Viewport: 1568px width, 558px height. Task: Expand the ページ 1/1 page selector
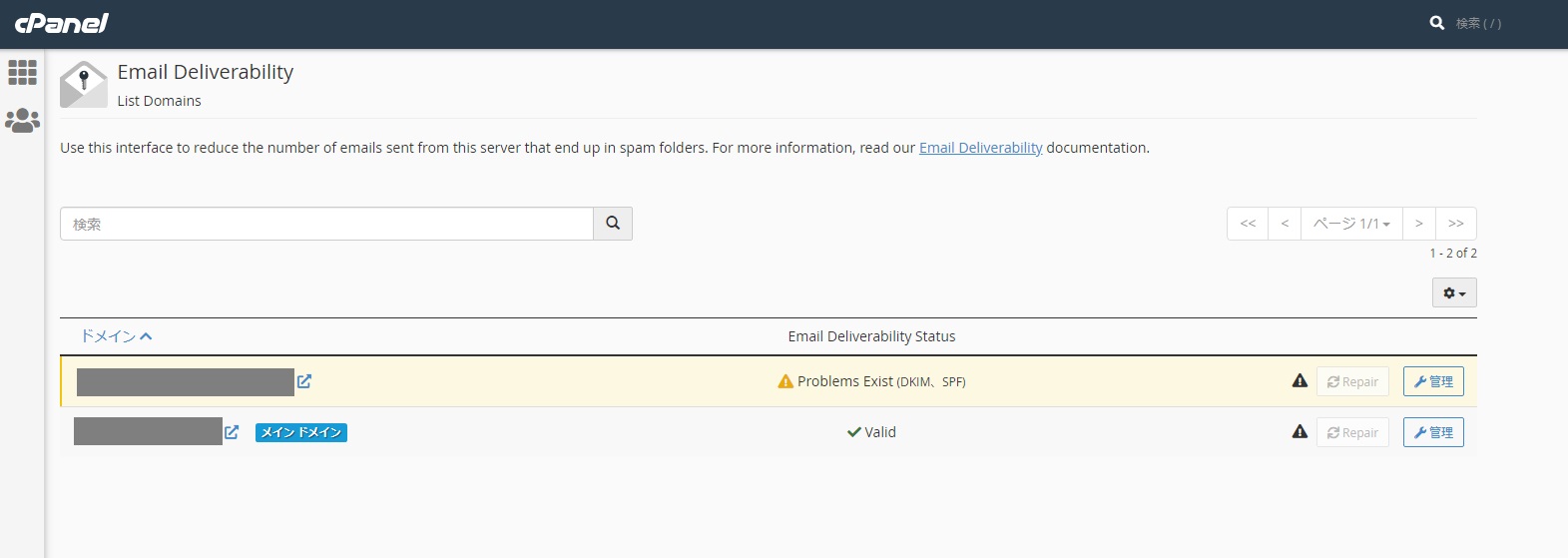click(1351, 224)
